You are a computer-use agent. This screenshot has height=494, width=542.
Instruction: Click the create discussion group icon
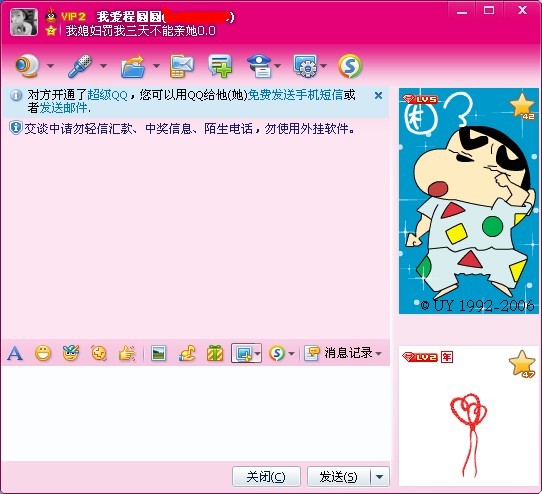point(220,66)
